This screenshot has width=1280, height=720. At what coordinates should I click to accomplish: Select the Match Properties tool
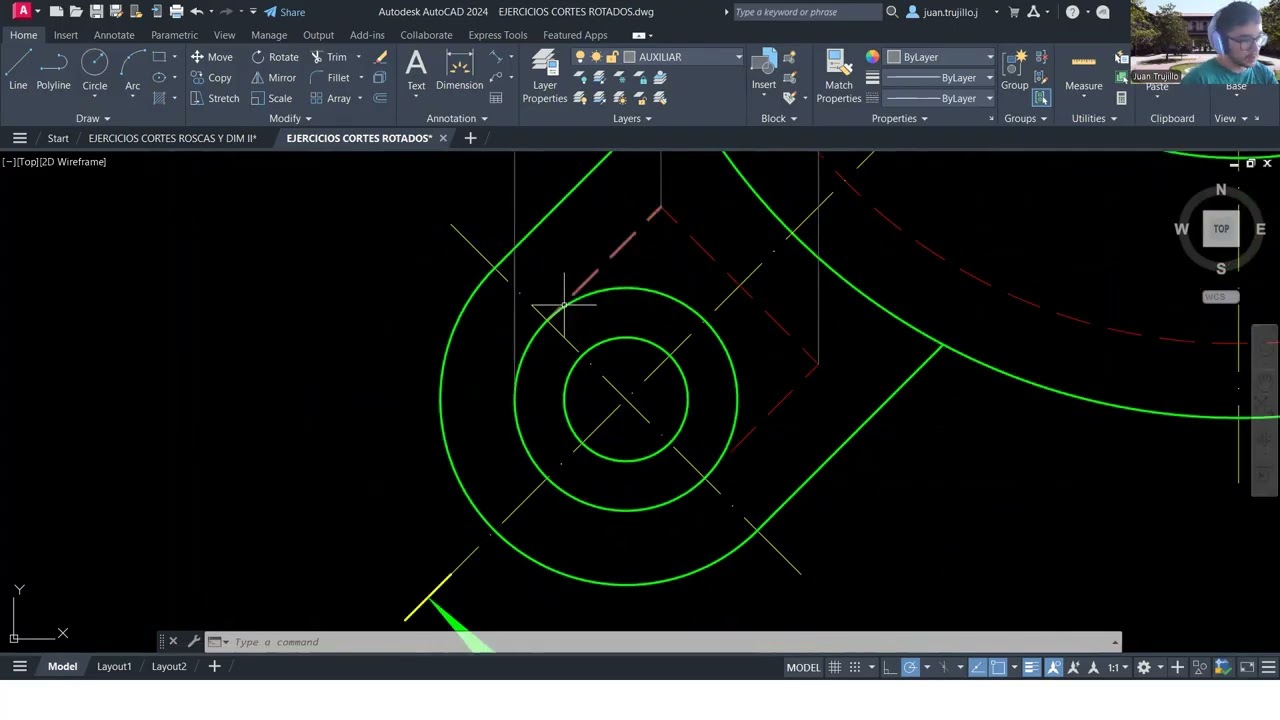838,77
